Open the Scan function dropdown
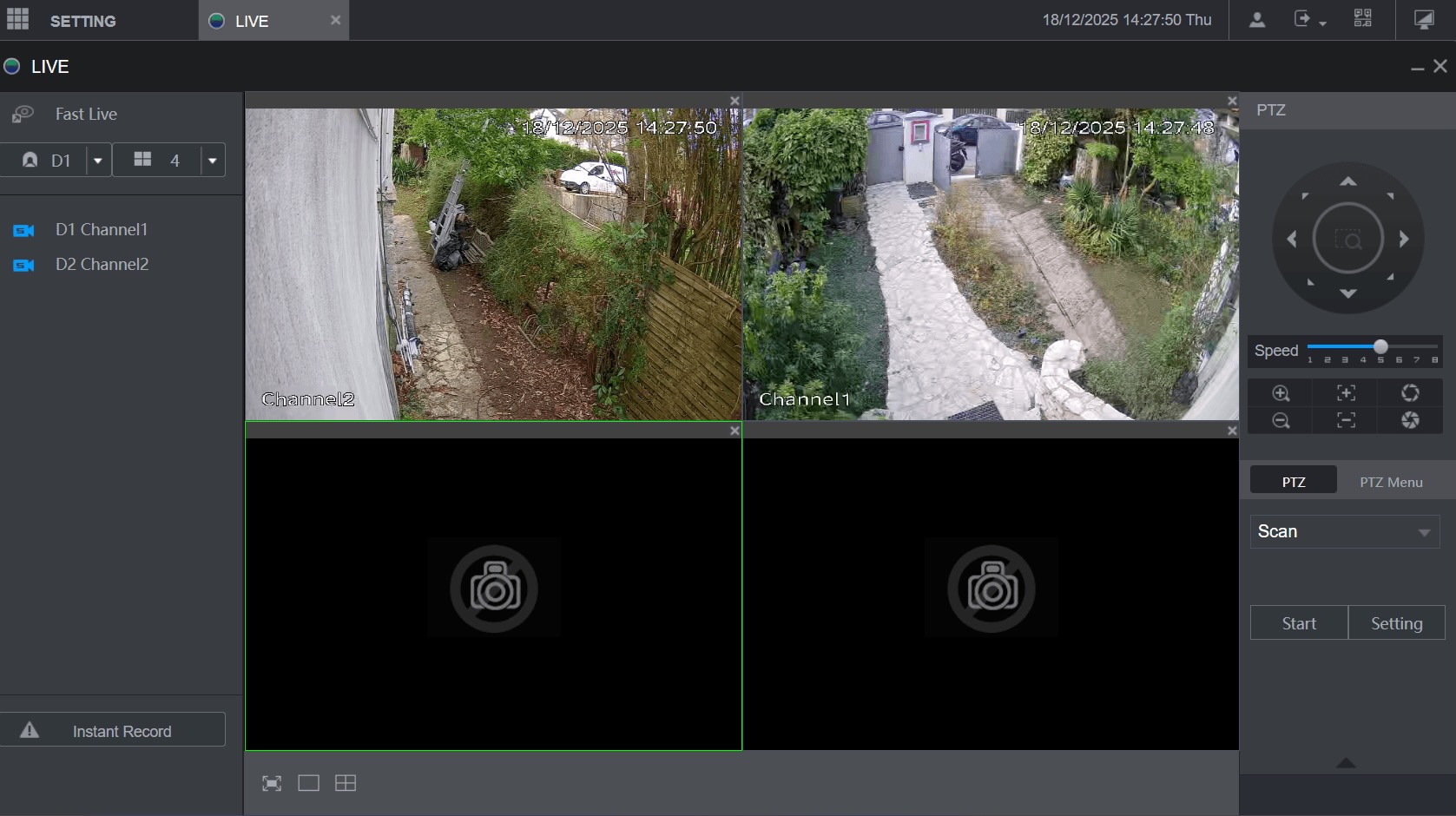Viewport: 1456px width, 816px height. pyautogui.click(x=1344, y=531)
